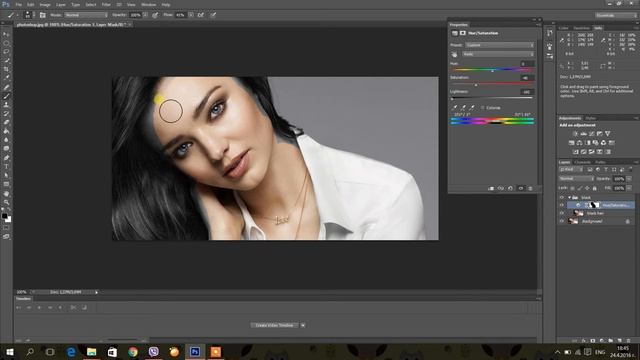
Task: Click the first eyedropper in Properties panel
Action: point(455,108)
